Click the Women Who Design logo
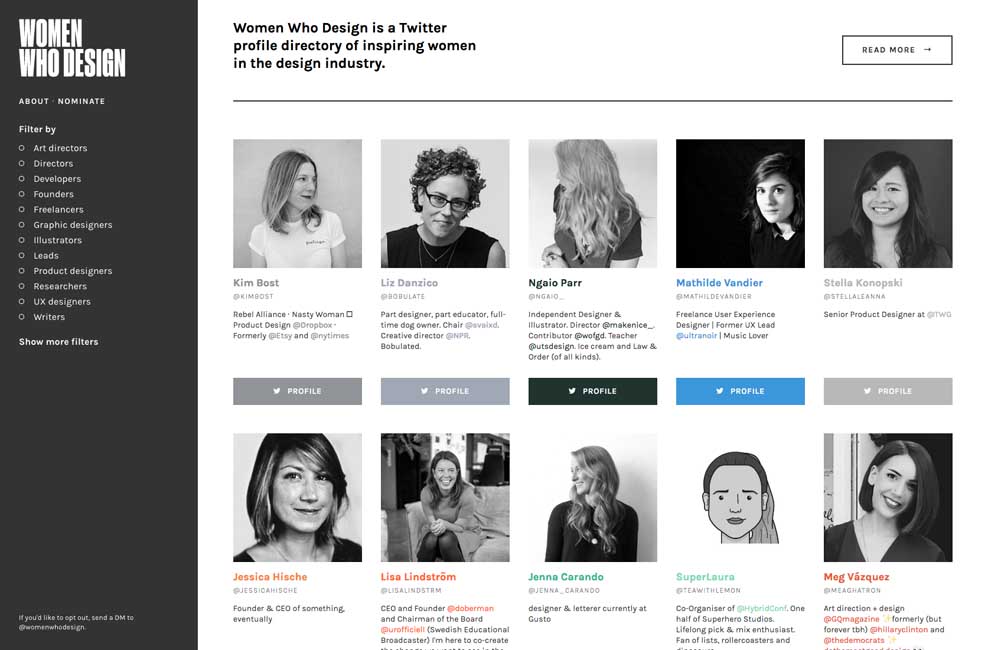Image resolution: width=988 pixels, height=650 pixels. click(x=72, y=48)
